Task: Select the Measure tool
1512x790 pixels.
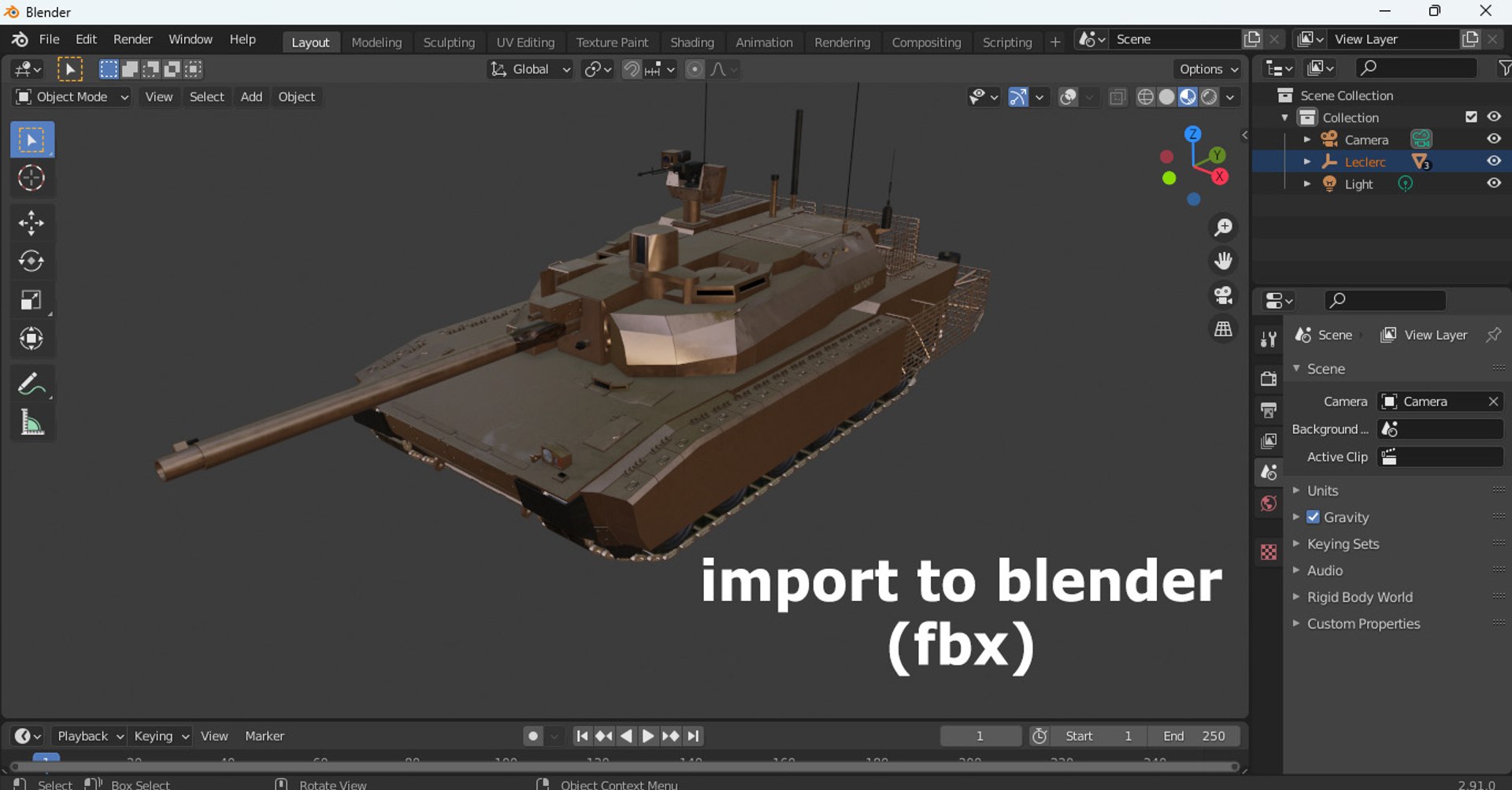Action: click(x=31, y=423)
